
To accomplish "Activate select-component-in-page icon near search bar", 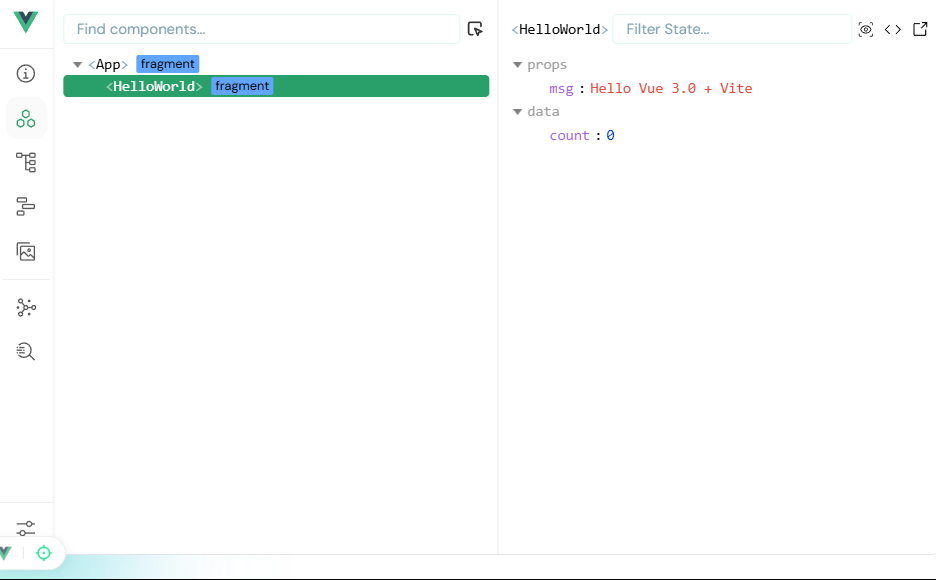I will click(475, 29).
